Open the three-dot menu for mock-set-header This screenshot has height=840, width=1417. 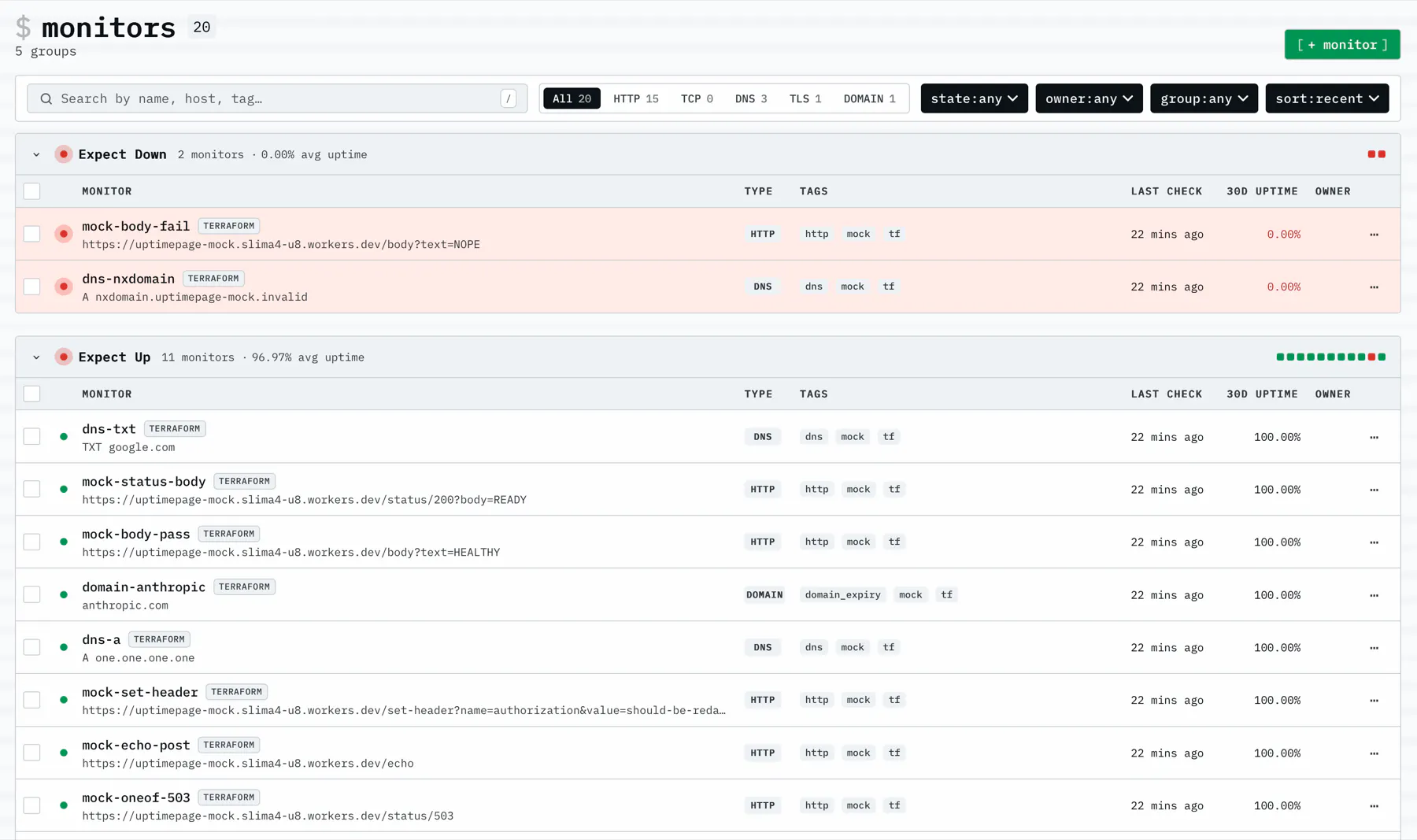pos(1374,701)
